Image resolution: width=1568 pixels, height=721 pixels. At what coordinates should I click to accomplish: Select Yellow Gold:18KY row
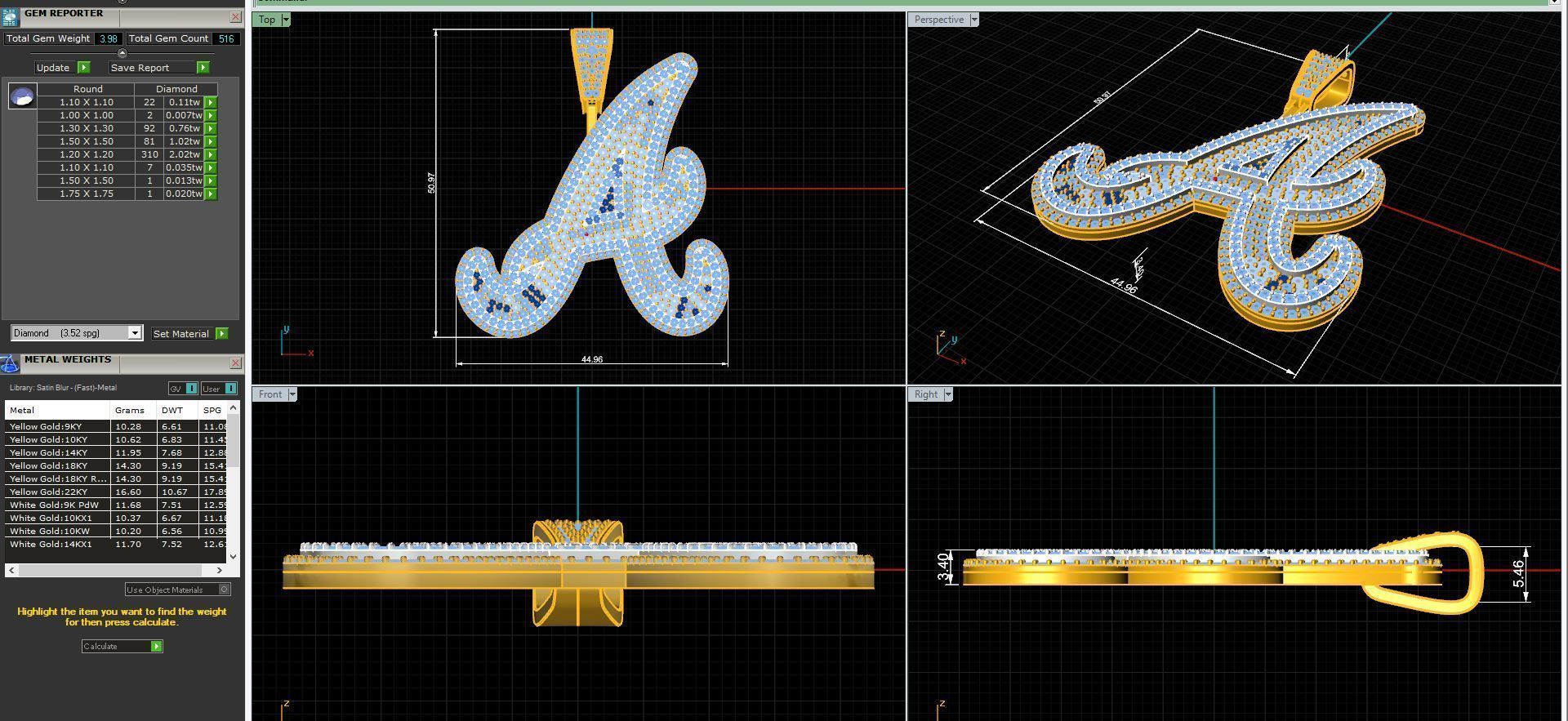click(116, 465)
